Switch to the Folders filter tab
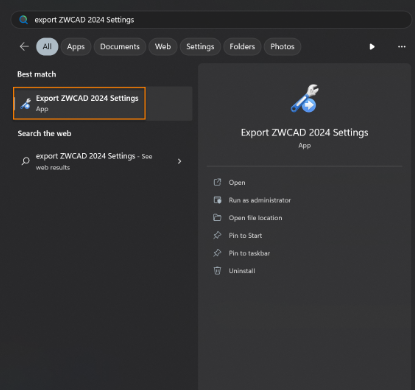Screen dimensions: 415x390 pyautogui.click(x=242, y=47)
